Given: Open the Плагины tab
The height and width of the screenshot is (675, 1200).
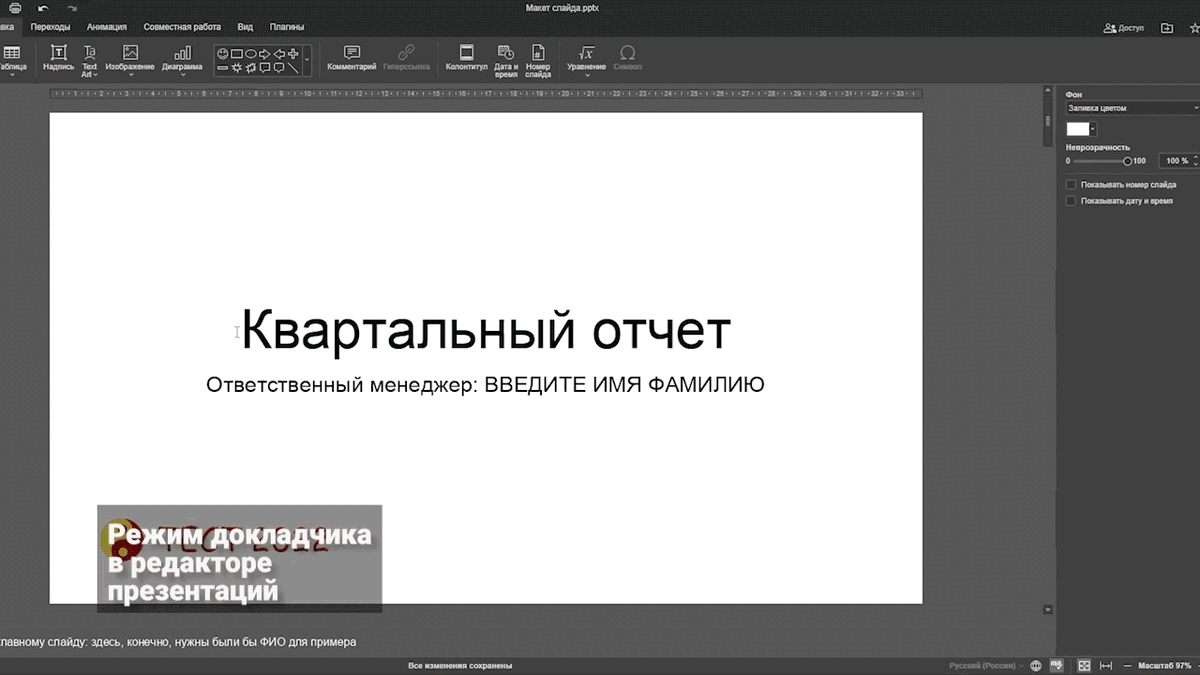Looking at the screenshot, I should 287,27.
